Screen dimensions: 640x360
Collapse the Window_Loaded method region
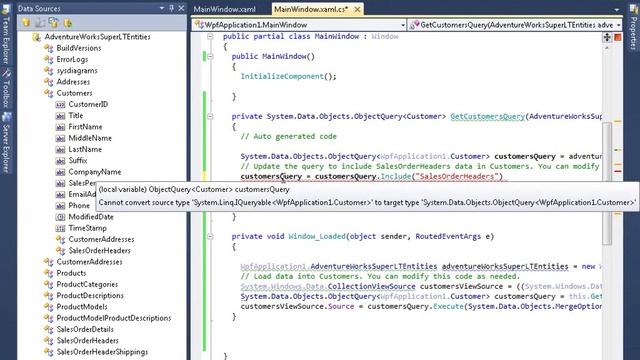coord(210,236)
